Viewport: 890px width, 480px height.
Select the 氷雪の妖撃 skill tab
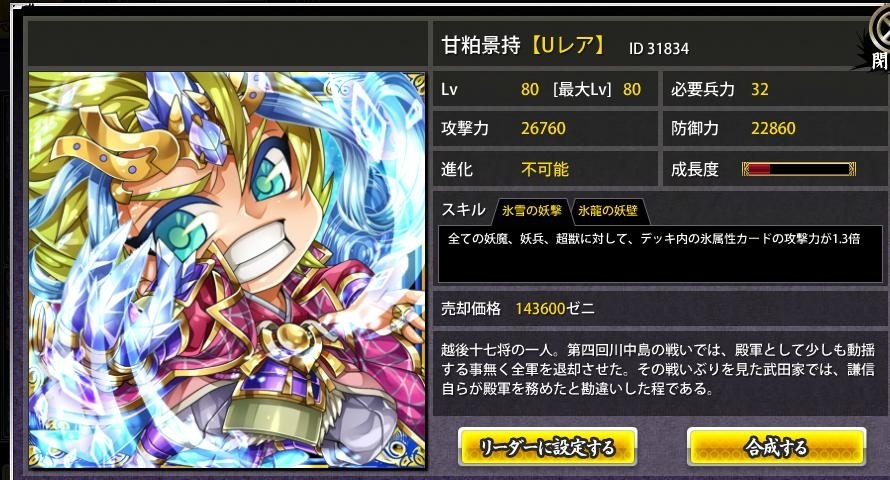pyautogui.click(x=531, y=211)
